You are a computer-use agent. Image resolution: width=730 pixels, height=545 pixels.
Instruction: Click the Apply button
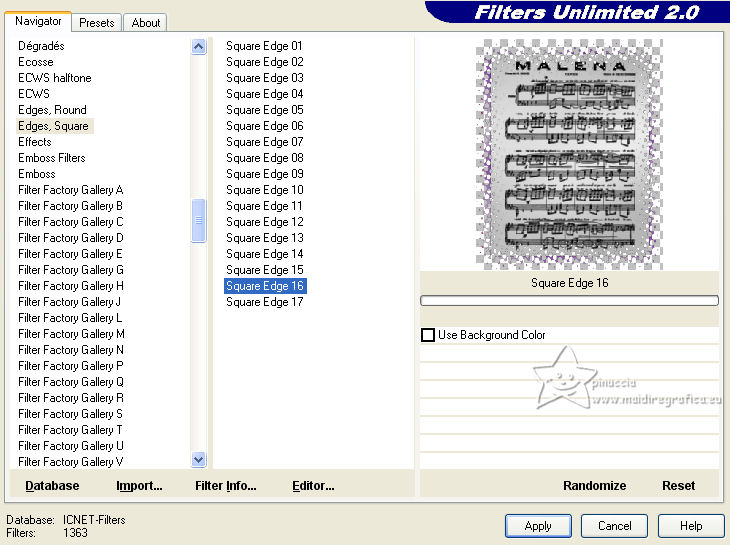click(x=538, y=526)
